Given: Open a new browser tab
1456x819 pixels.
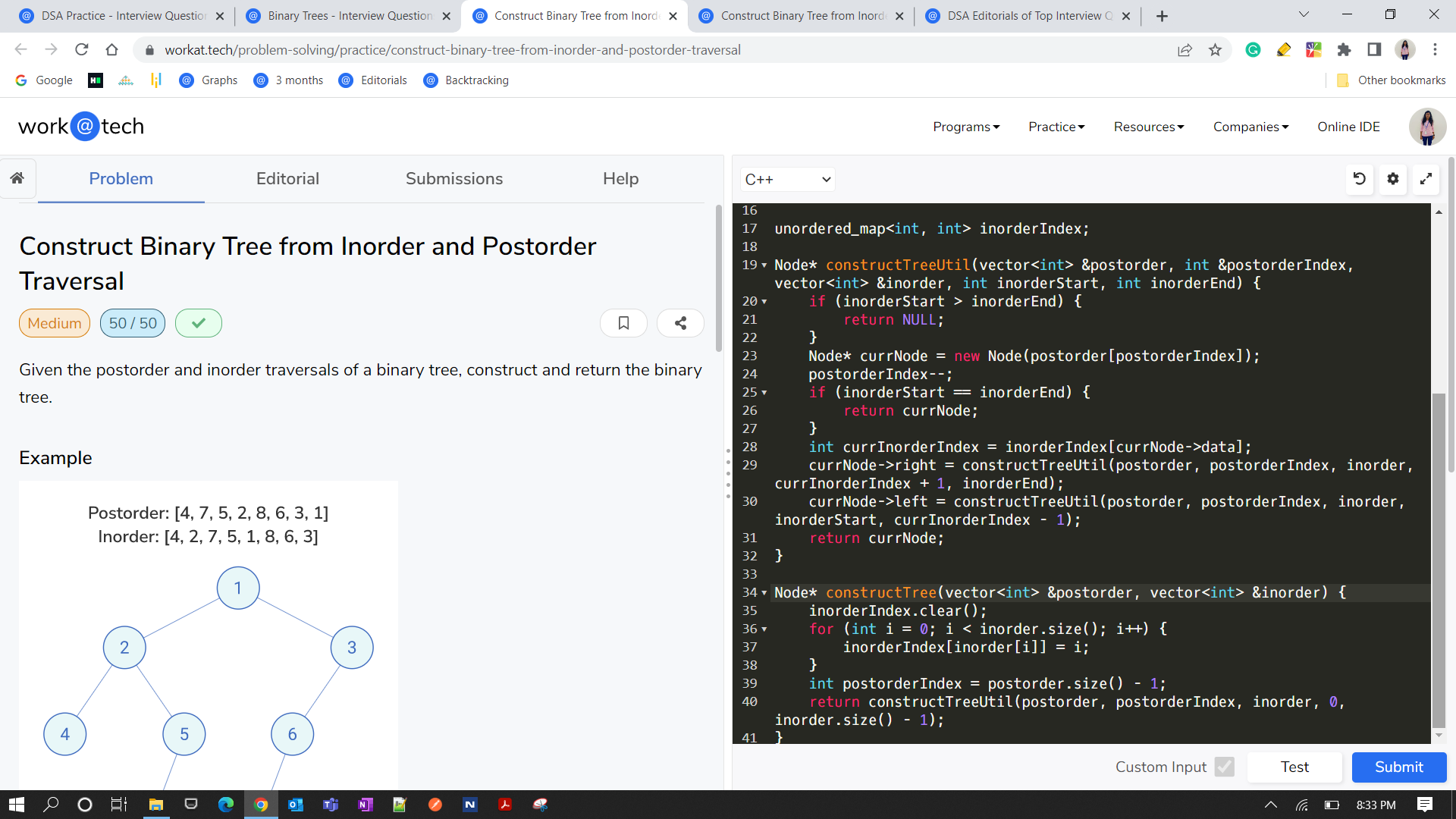Looking at the screenshot, I should pos(1162,16).
